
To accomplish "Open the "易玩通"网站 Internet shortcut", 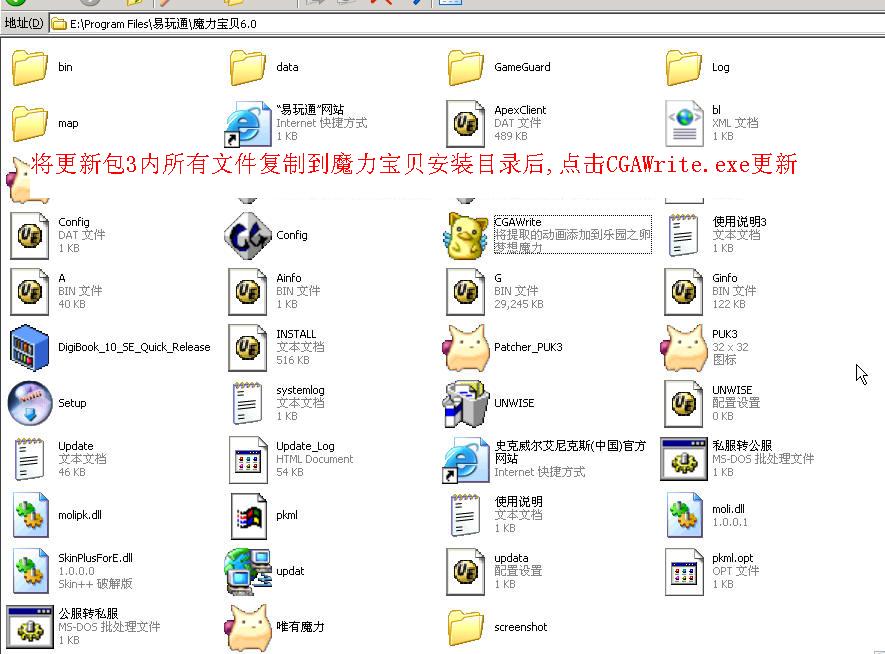I will click(247, 123).
